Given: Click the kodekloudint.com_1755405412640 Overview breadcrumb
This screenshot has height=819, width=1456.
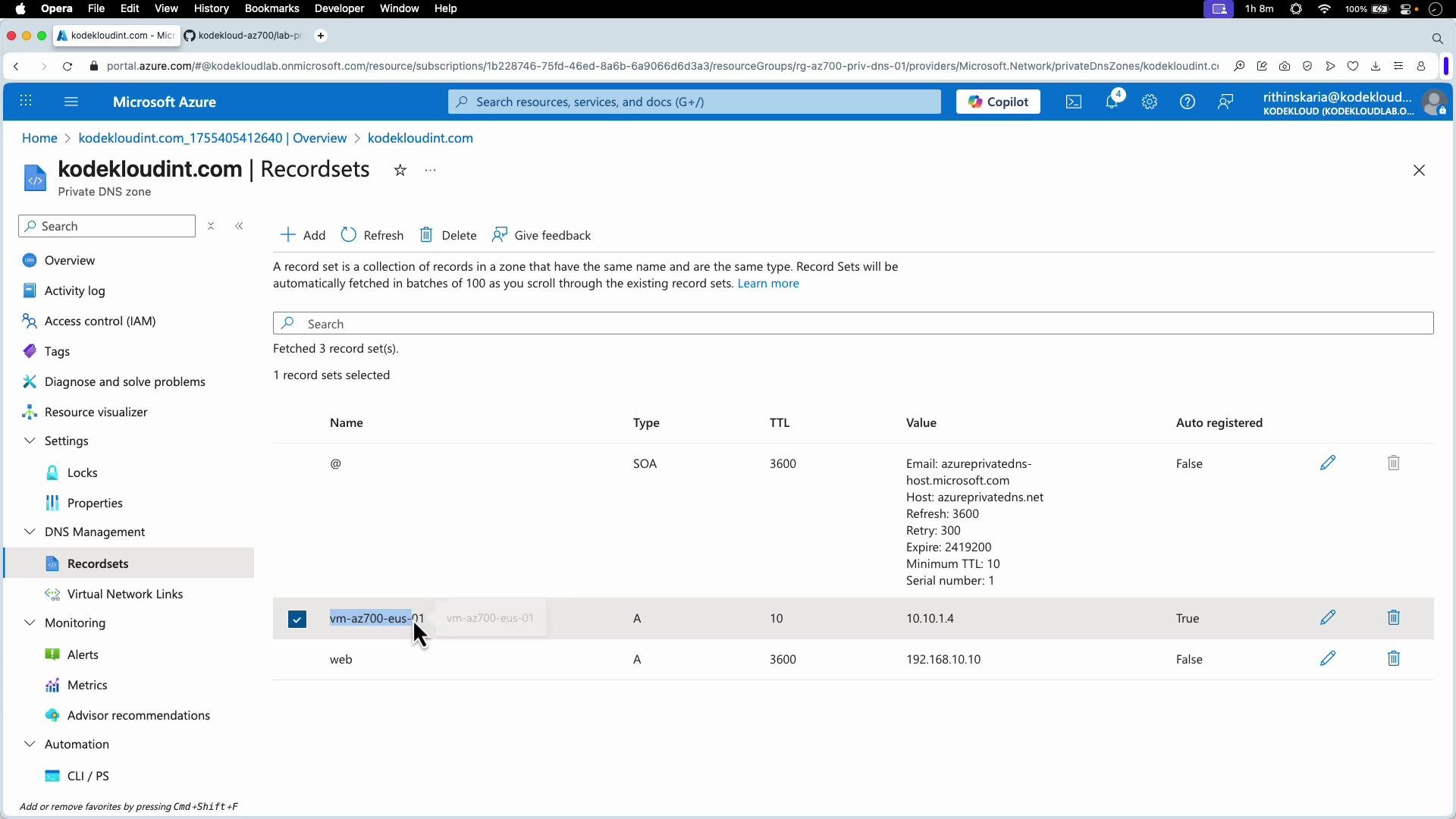Looking at the screenshot, I should pos(212,138).
